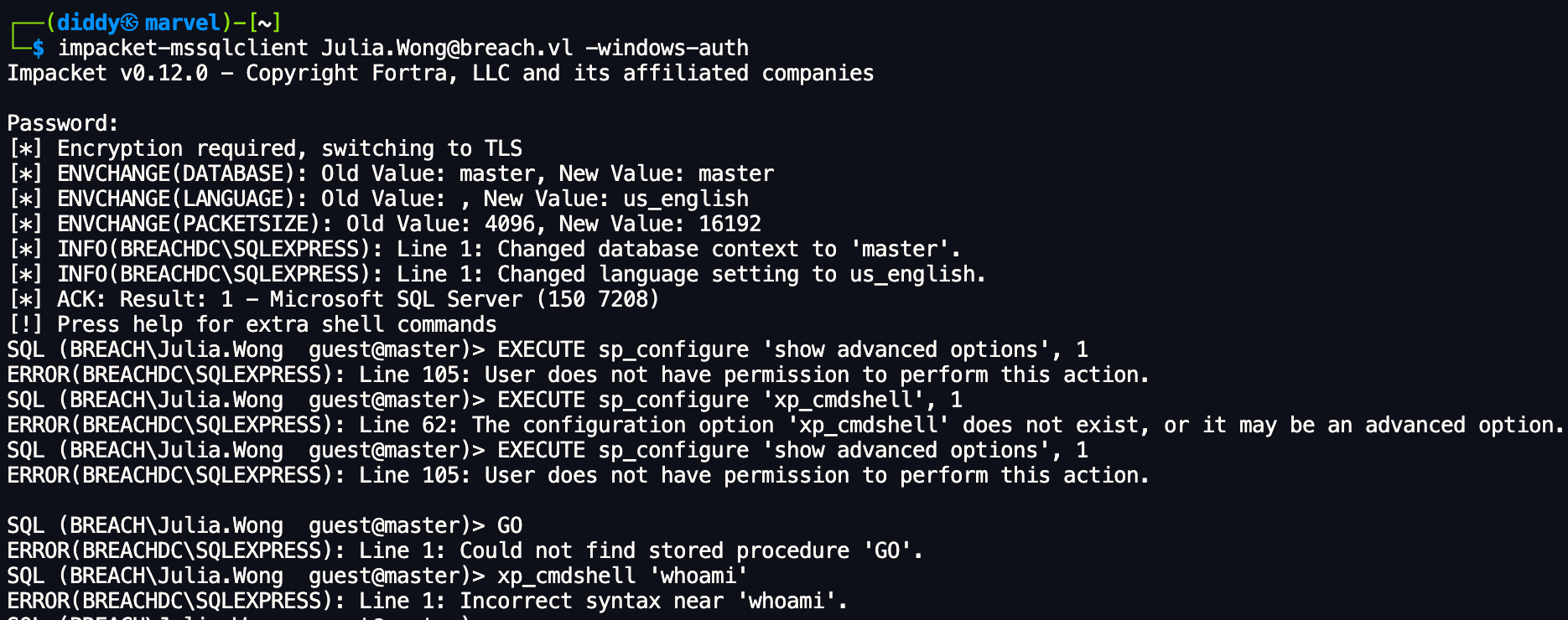Click the GO command after the SQL prompt
The image size is (1568, 620).
510,525
